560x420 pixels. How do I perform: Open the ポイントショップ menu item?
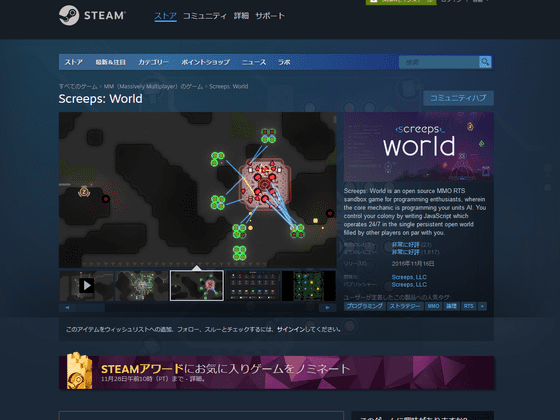205,62
